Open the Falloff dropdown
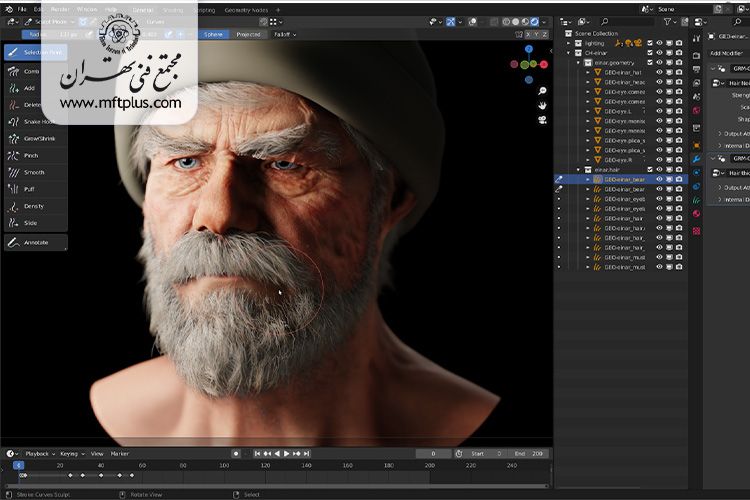Image resolution: width=750 pixels, height=500 pixels. click(285, 34)
